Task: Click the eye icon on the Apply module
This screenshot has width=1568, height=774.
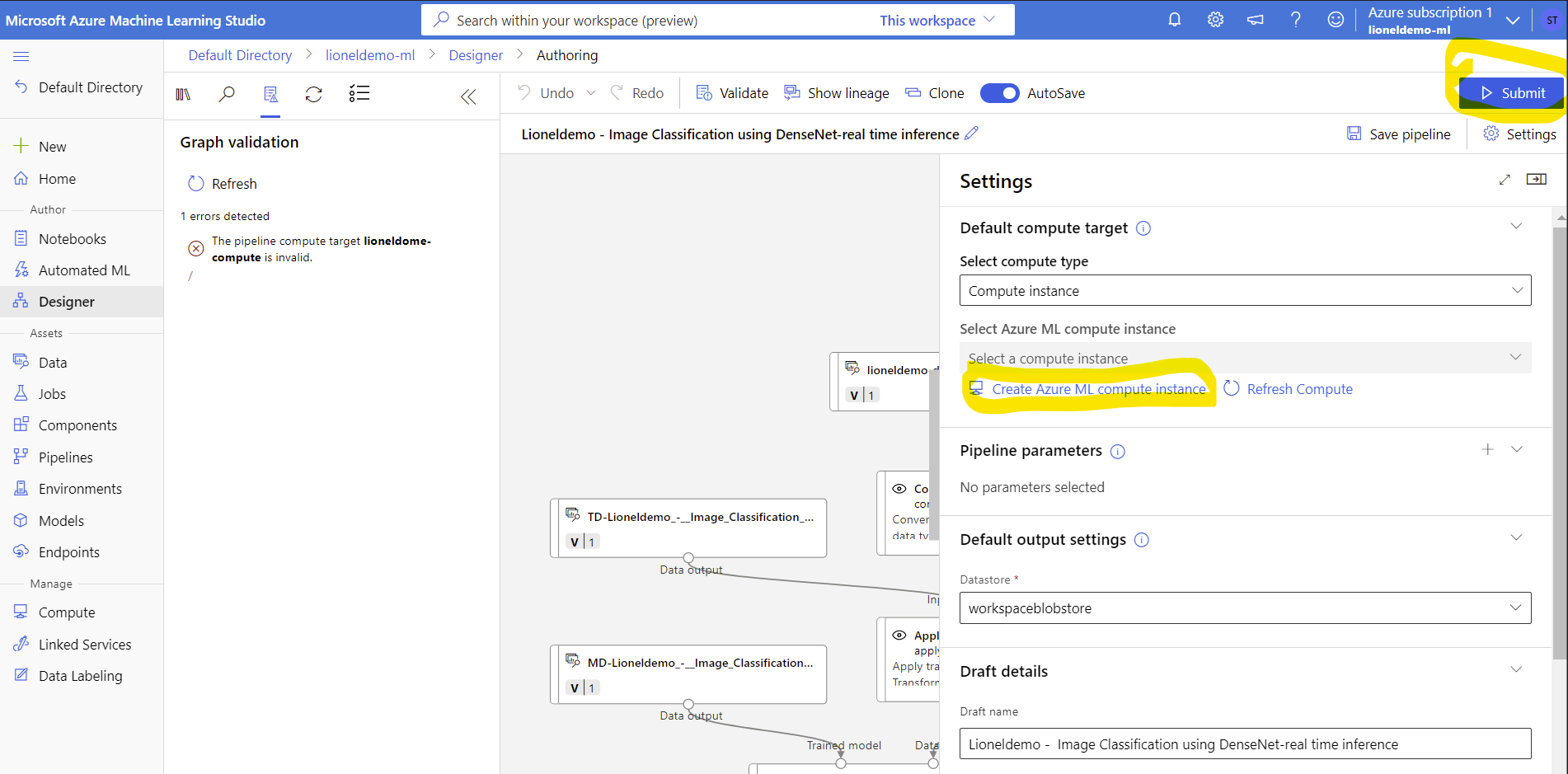Action: (x=899, y=636)
